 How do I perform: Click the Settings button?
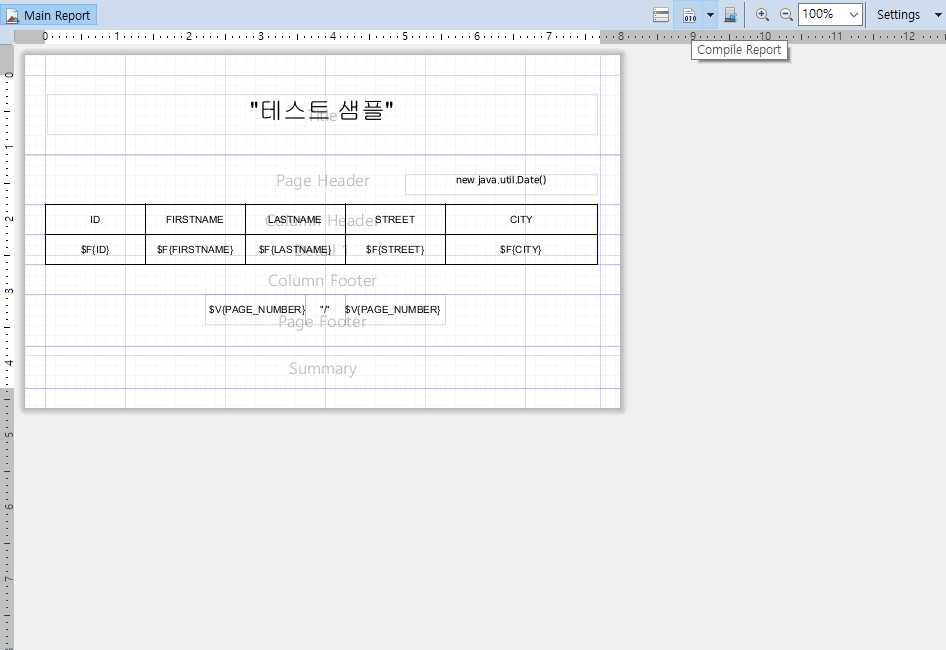[898, 14]
